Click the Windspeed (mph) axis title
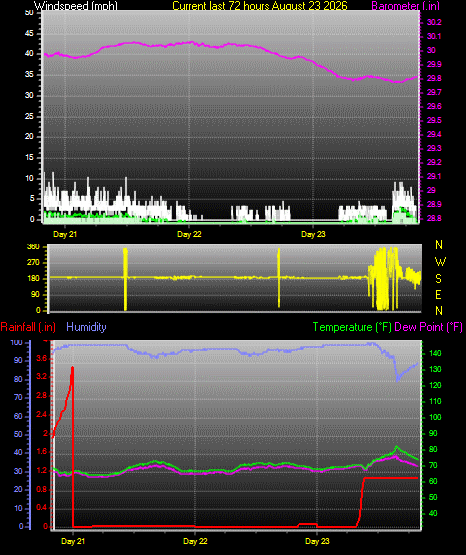 (76, 6)
